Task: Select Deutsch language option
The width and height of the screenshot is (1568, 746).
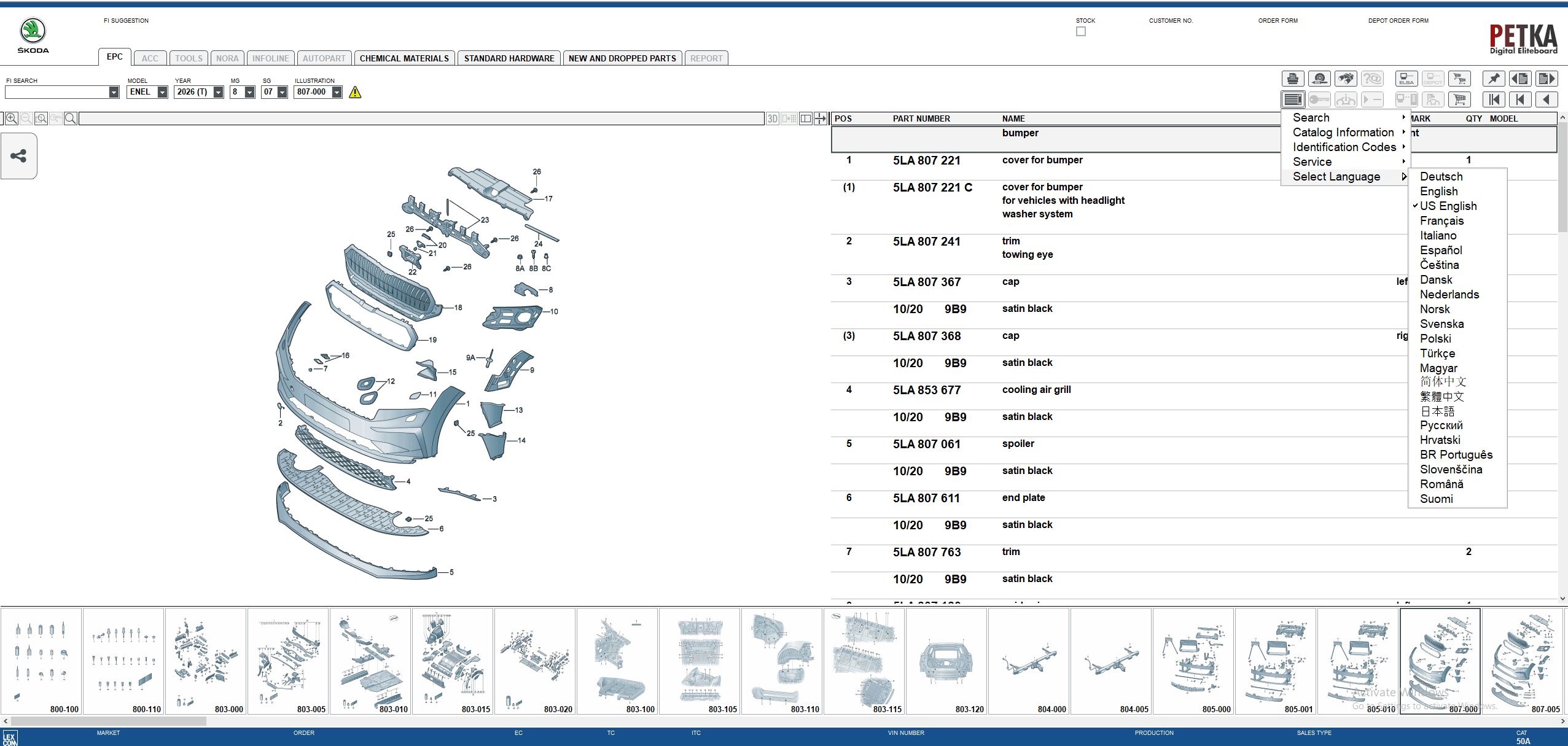Action: 1441,177
